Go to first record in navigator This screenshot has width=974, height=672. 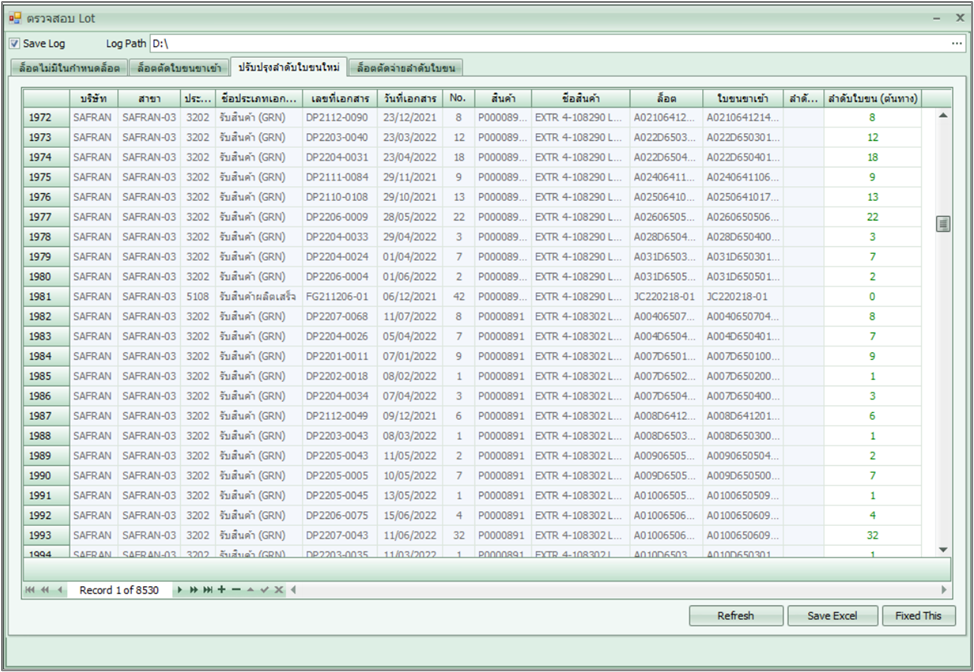[31, 590]
